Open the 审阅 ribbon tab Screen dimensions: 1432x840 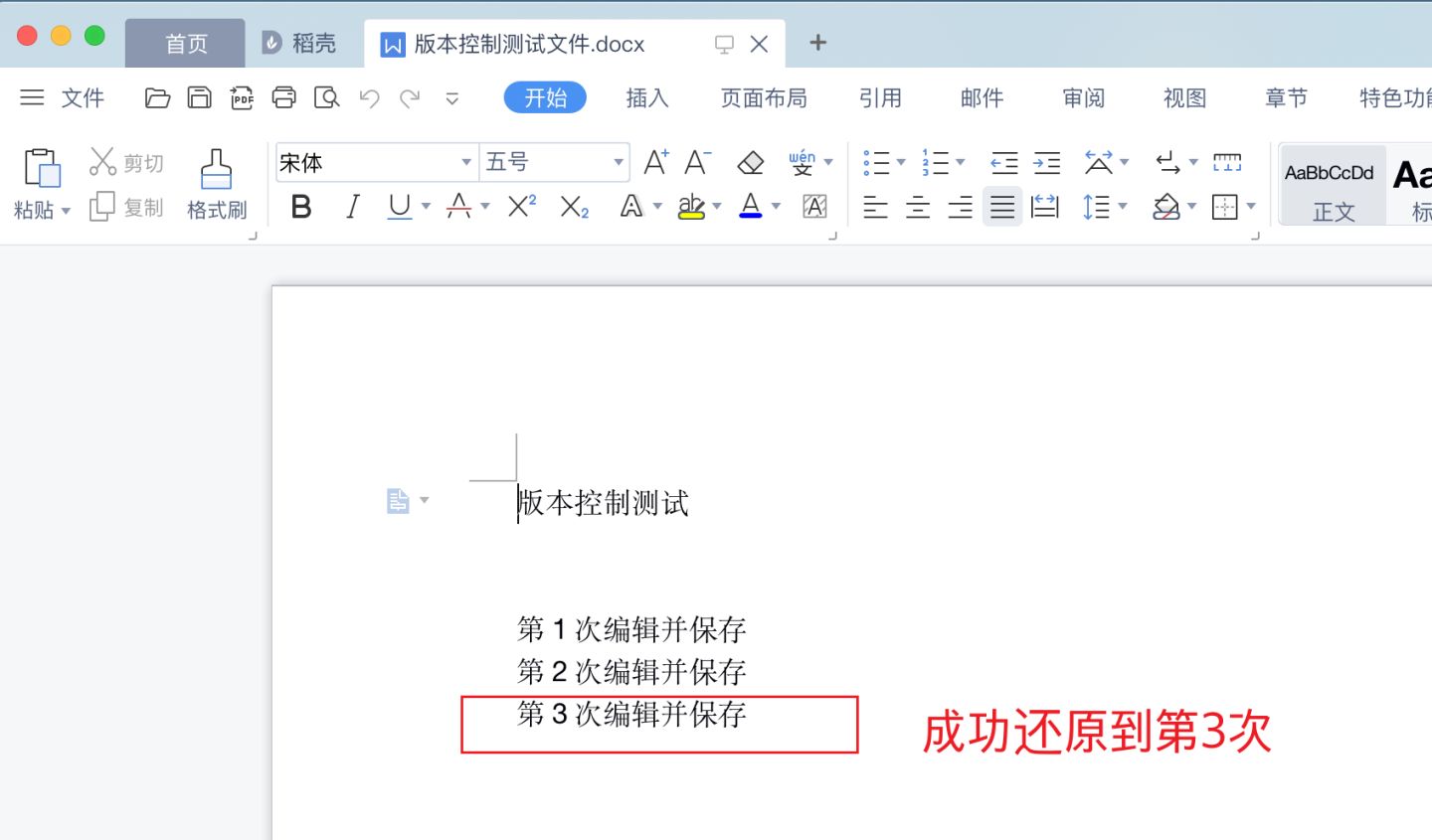[x=1084, y=97]
